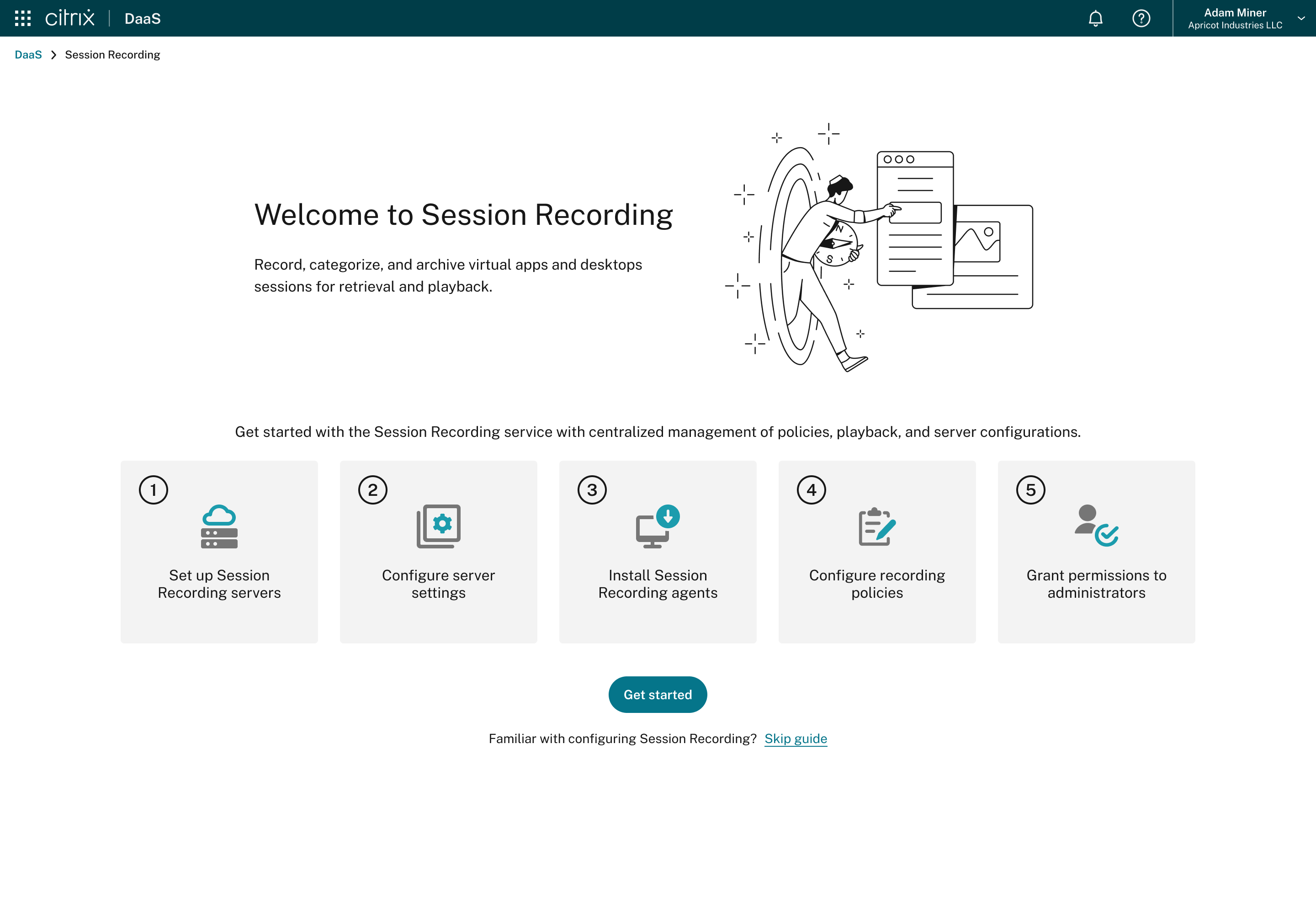The height and width of the screenshot is (914, 1316).
Task: Click the Session Recording breadcrumb
Action: pos(112,54)
